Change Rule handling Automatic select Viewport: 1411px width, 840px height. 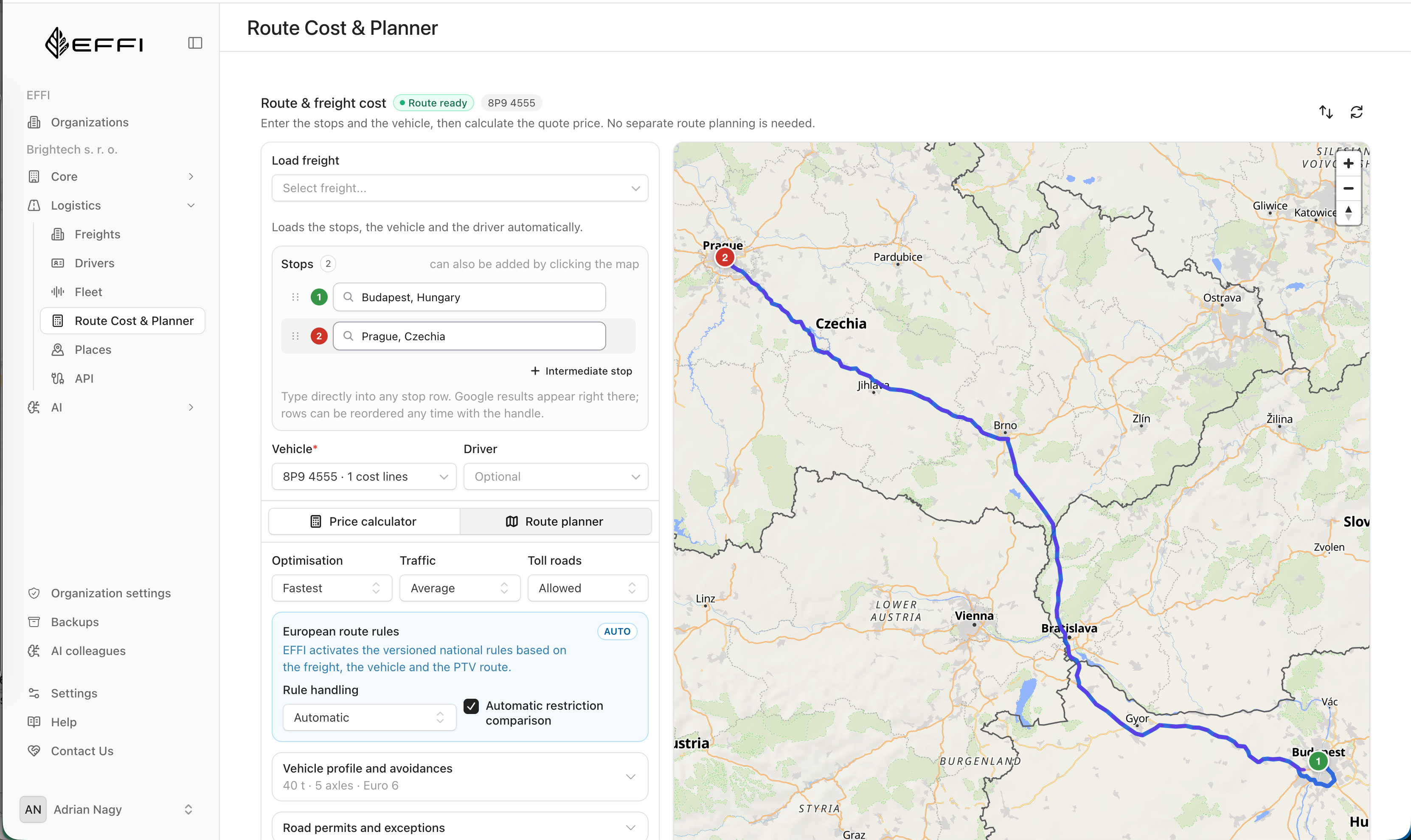click(369, 718)
